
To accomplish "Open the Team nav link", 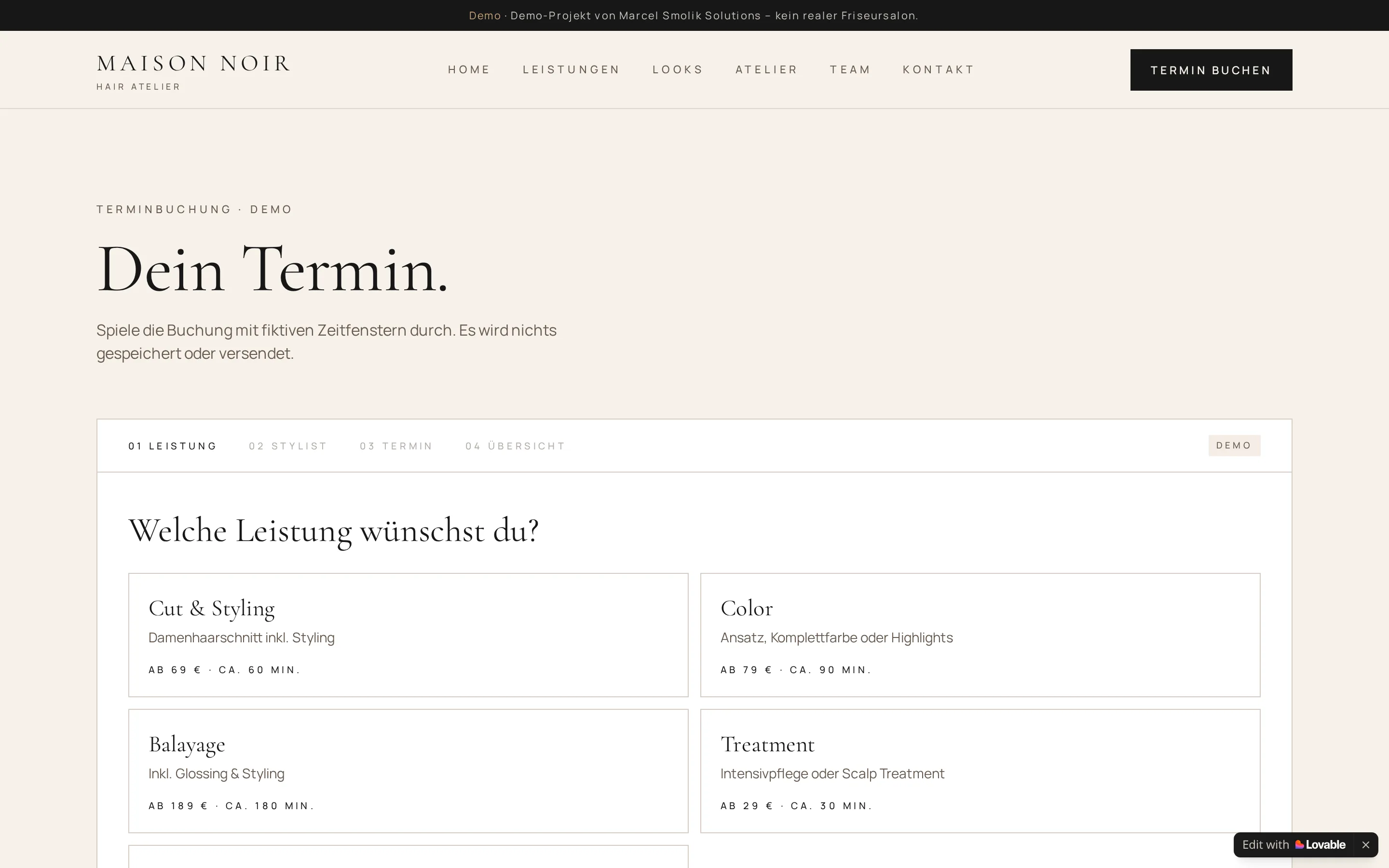I will coord(850,69).
